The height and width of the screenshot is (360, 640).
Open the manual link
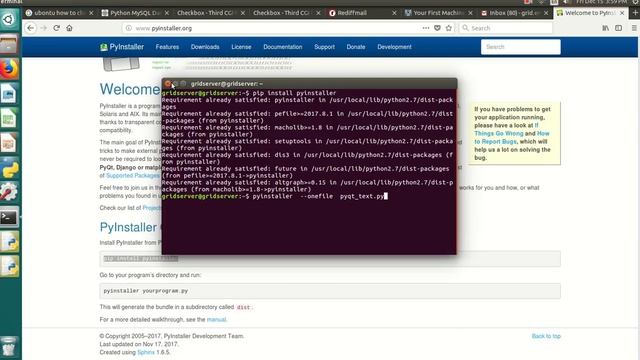click(216, 320)
